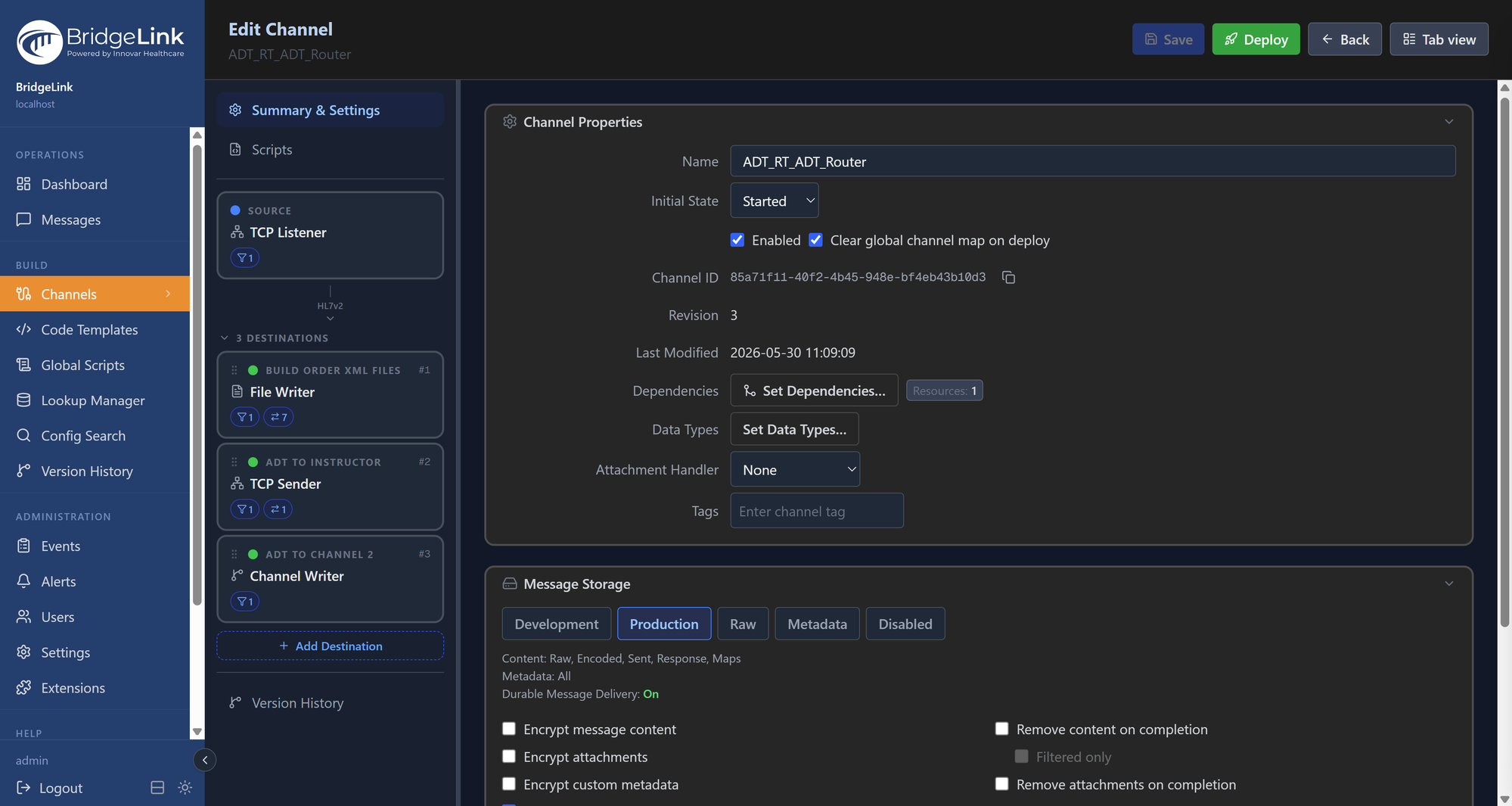1512x806 pixels.
Task: Select the Disabled storage mode
Action: [x=905, y=624]
